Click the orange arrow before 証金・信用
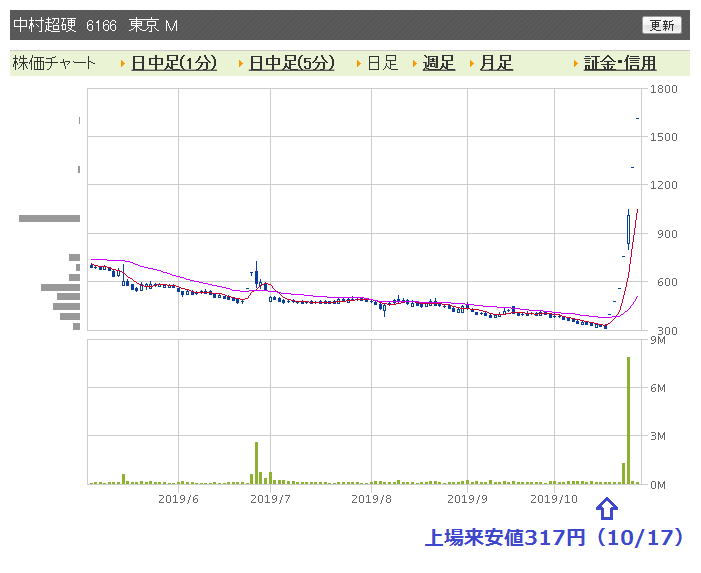 pyautogui.click(x=576, y=63)
